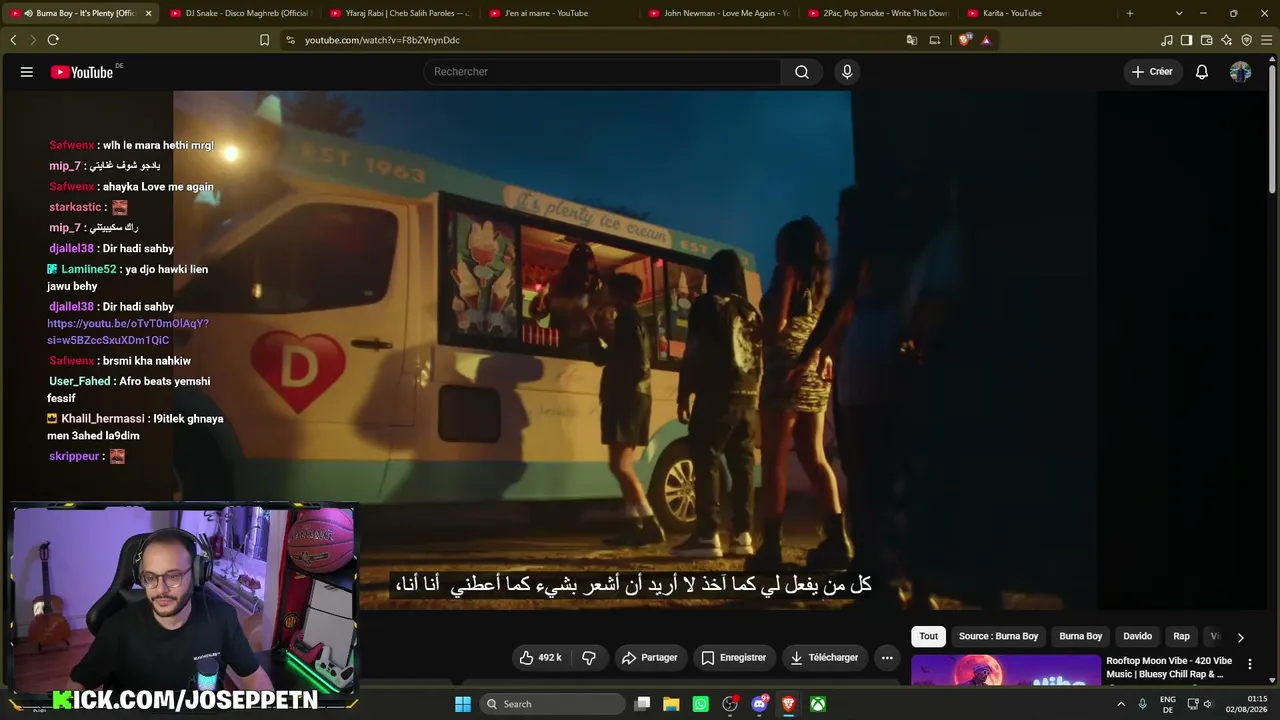Dislike the video
1280x720 pixels.
tap(589, 658)
